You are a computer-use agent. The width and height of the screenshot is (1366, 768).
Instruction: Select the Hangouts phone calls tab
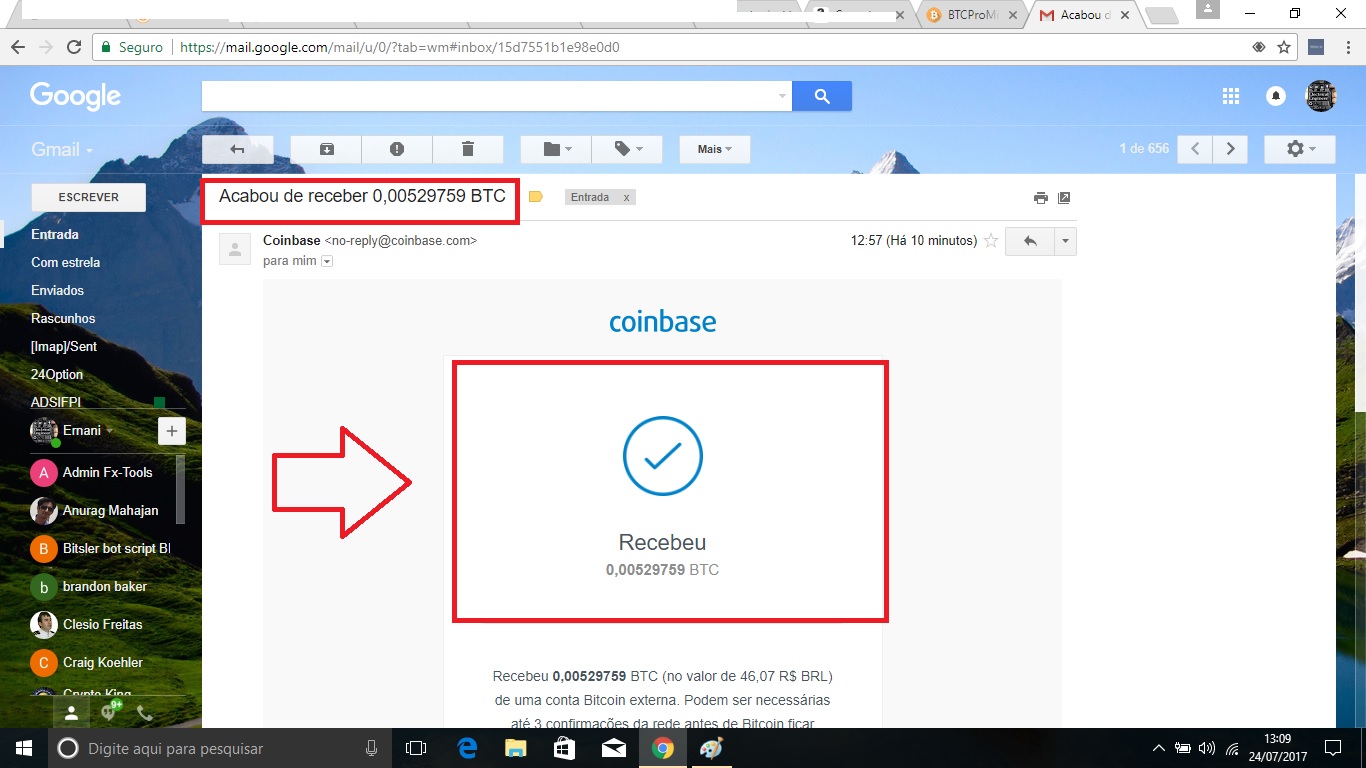pyautogui.click(x=145, y=713)
